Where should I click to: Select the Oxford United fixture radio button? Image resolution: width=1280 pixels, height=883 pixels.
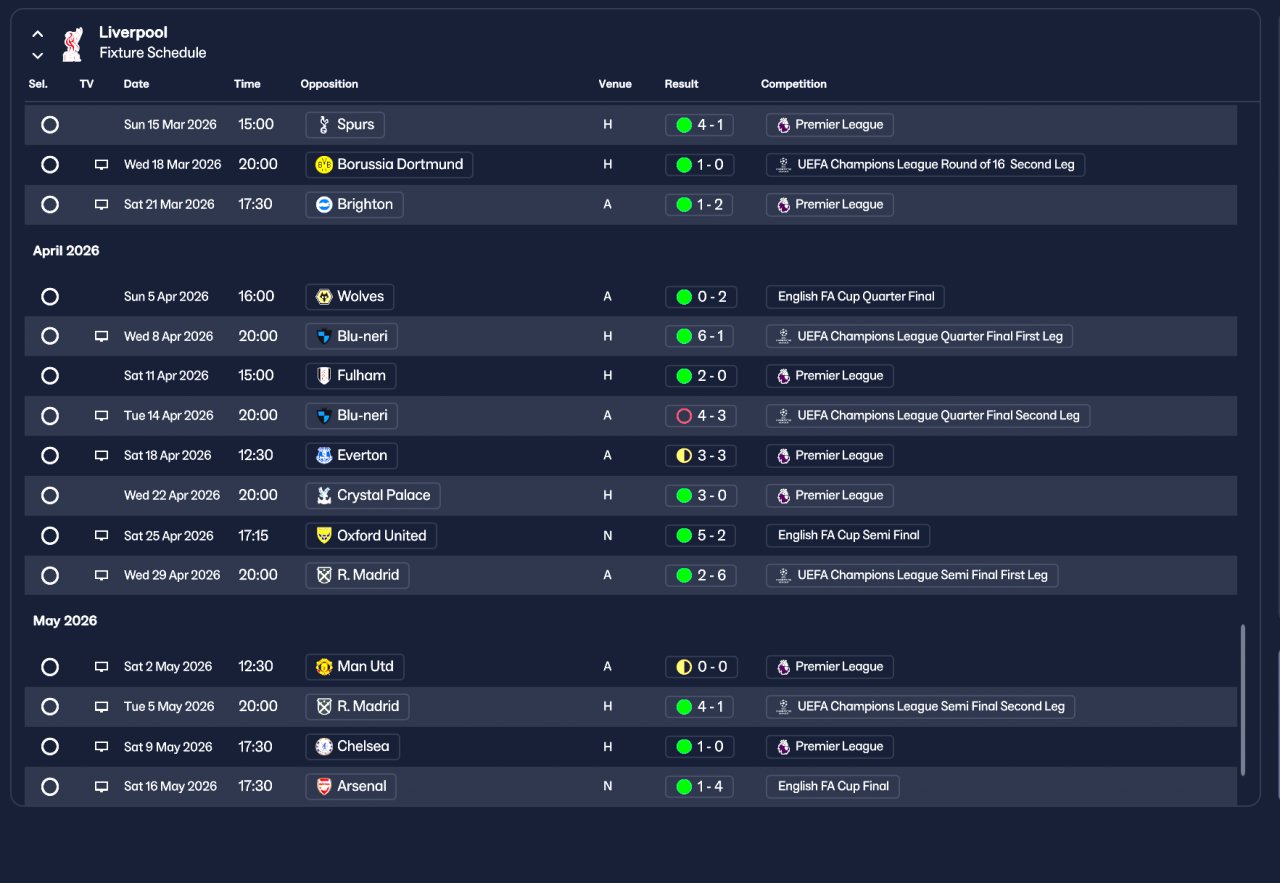[x=50, y=536]
